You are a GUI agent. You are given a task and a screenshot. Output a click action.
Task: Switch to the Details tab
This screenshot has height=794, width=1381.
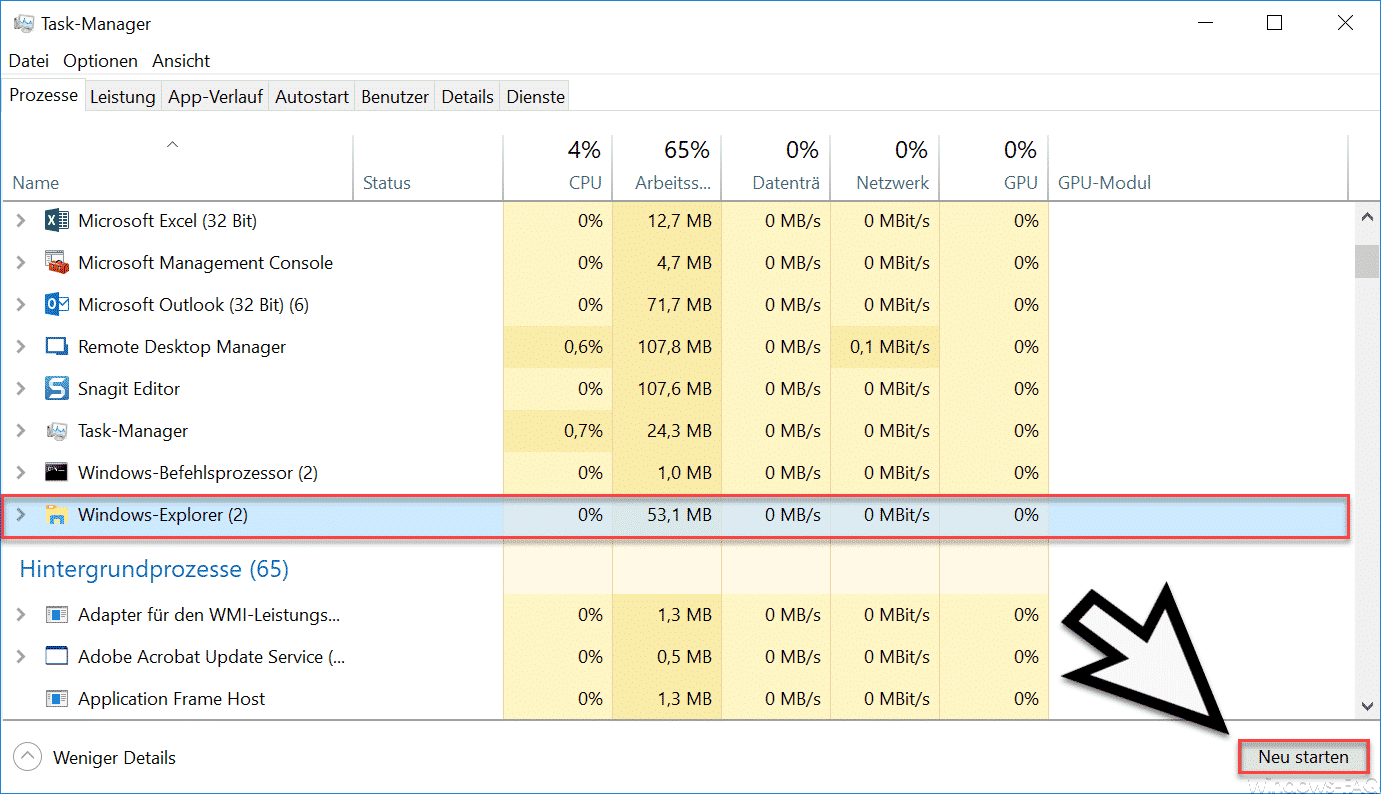point(467,97)
